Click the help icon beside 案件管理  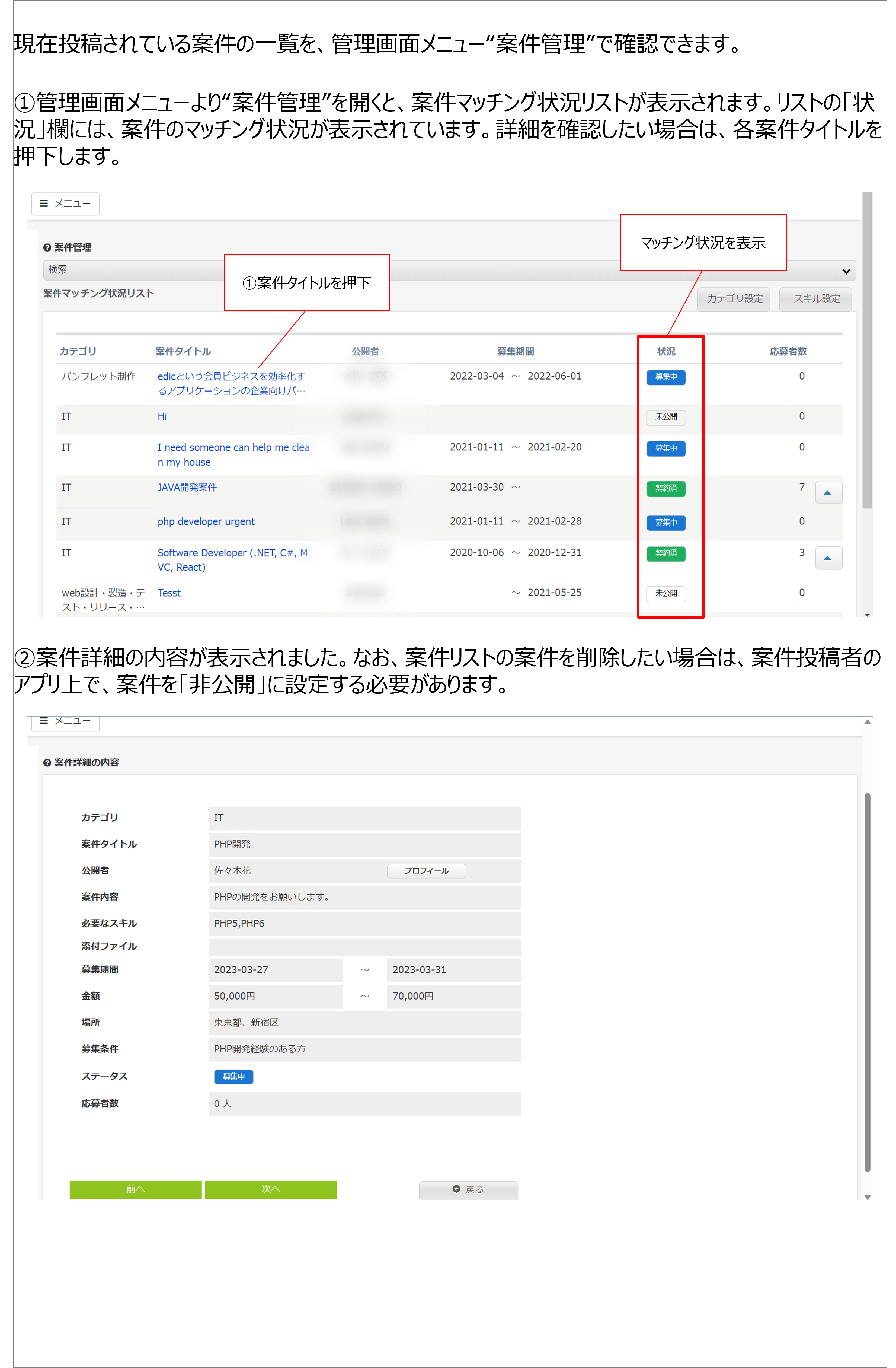coord(47,248)
